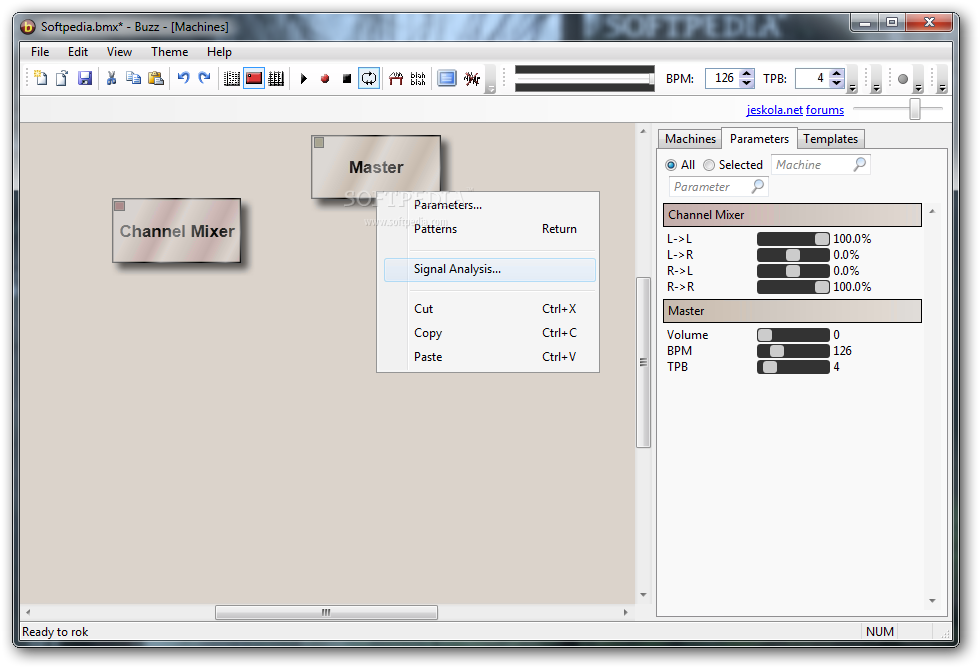The width and height of the screenshot is (980, 668).
Task: Click the red Record button
Action: pyautogui.click(x=325, y=78)
